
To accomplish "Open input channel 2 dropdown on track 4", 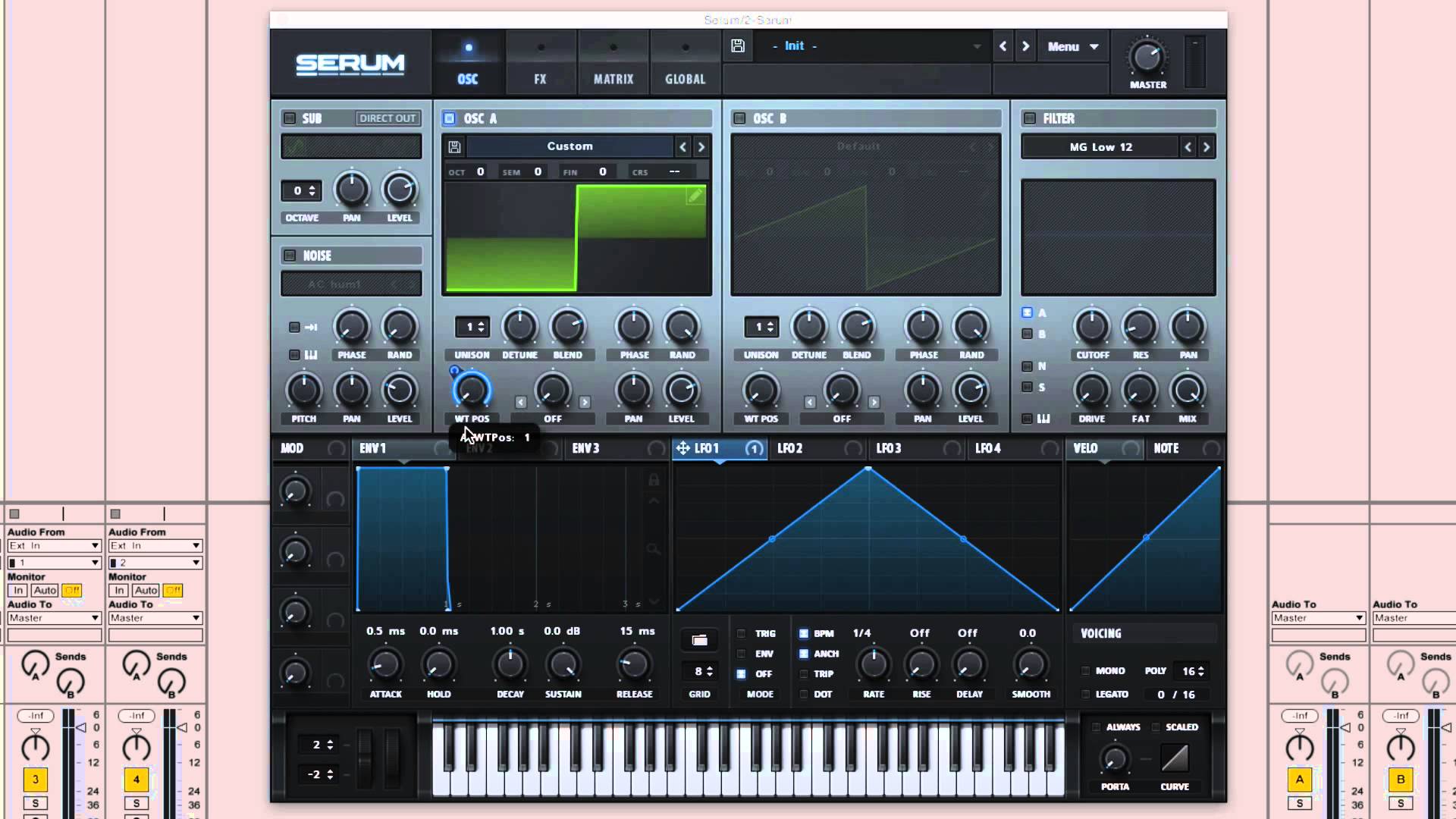I will point(155,563).
